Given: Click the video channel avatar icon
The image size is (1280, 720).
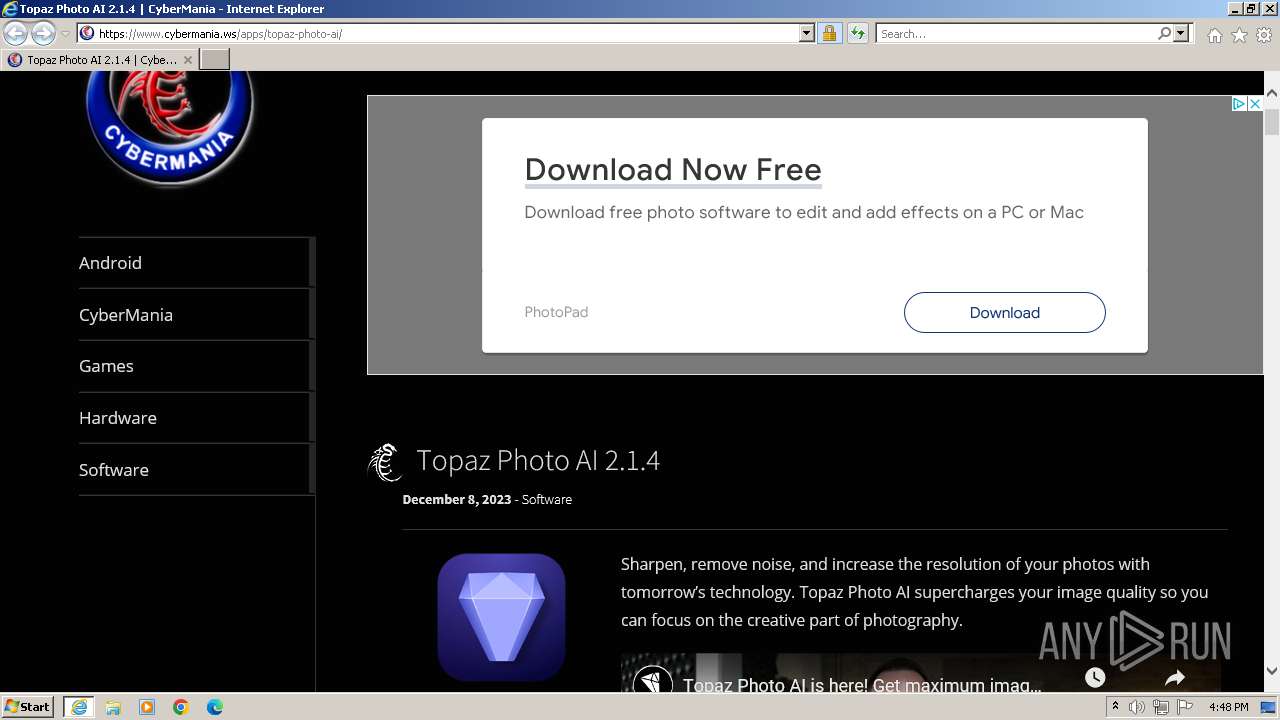Looking at the screenshot, I should (x=653, y=681).
